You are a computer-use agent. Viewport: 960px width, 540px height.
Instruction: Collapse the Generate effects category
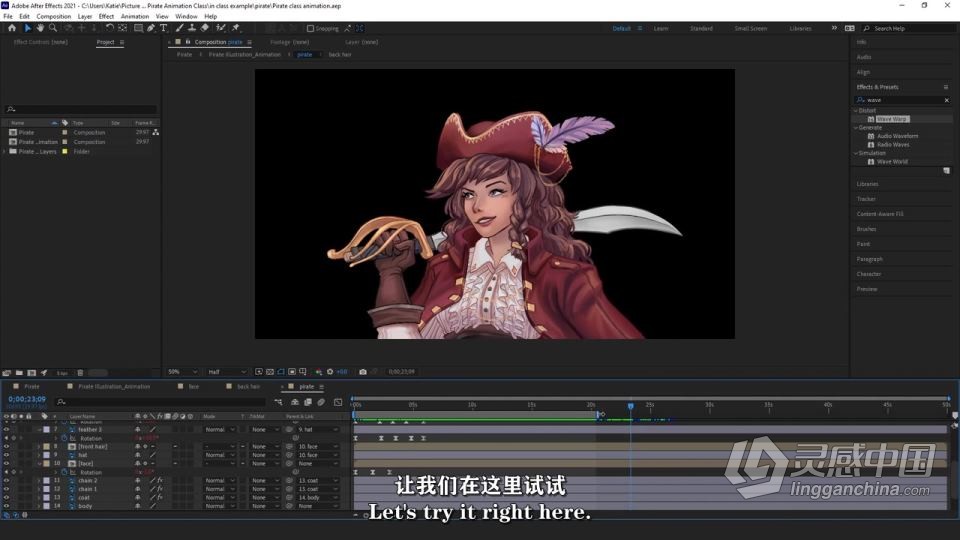click(x=856, y=128)
